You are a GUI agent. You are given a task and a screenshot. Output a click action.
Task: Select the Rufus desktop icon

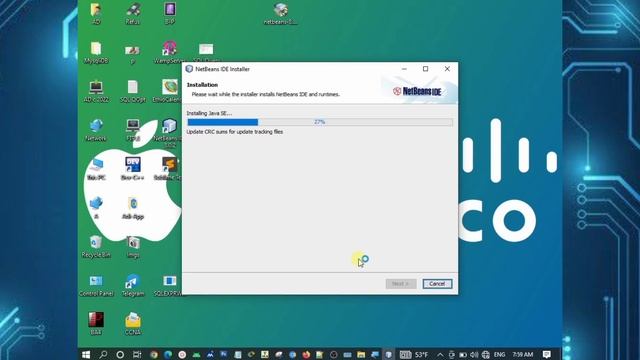(x=133, y=13)
